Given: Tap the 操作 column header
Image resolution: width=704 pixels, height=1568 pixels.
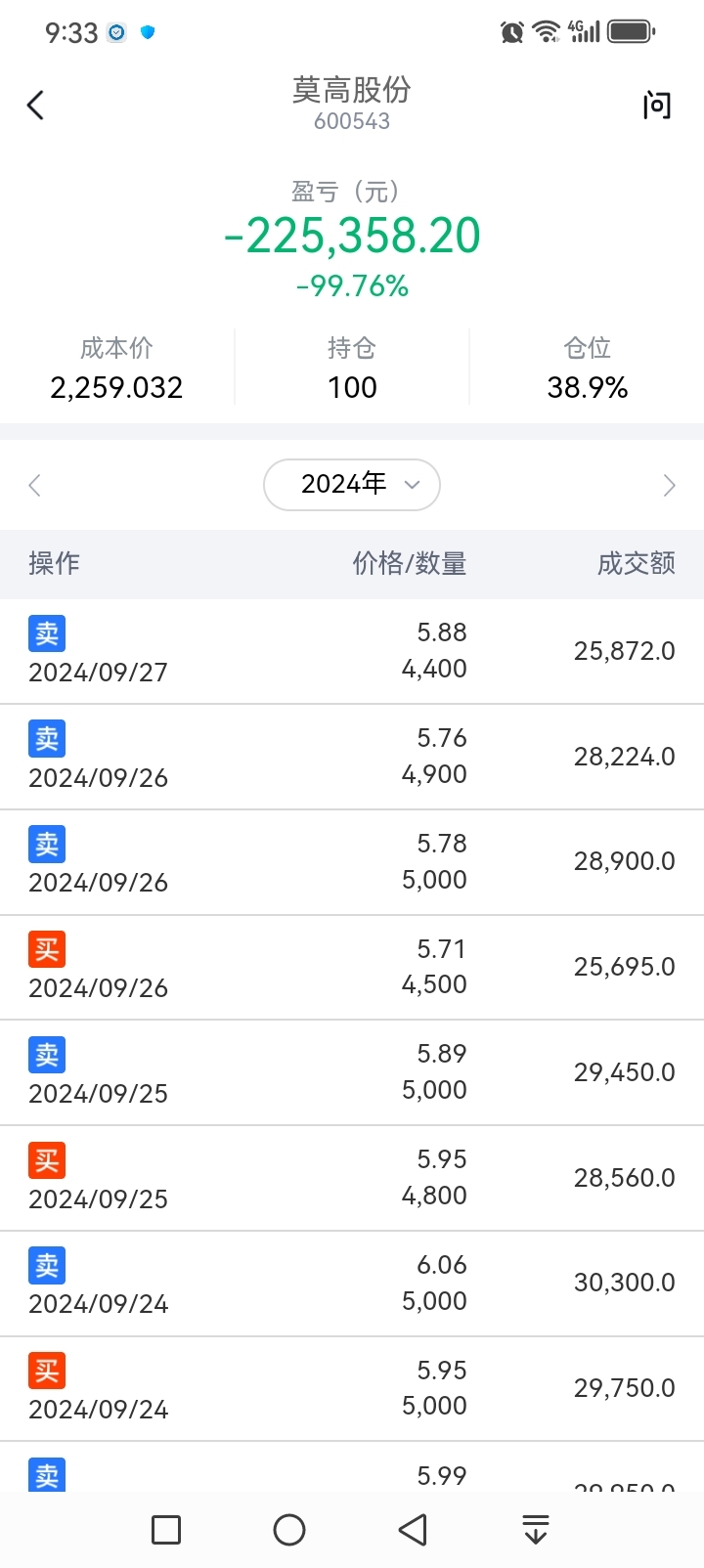Looking at the screenshot, I should tap(54, 563).
